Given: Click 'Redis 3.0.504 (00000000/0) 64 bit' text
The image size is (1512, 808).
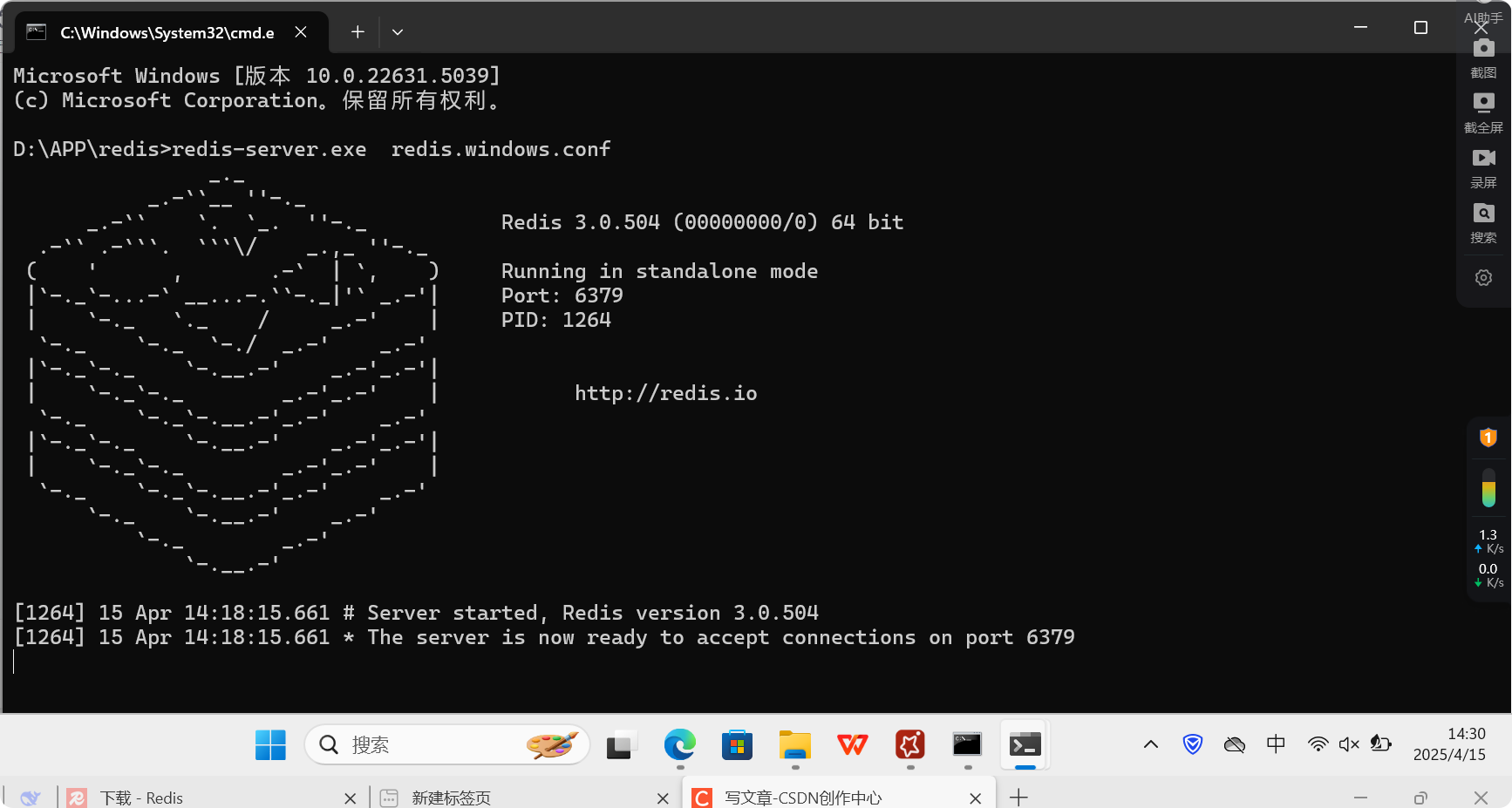Looking at the screenshot, I should point(702,222).
